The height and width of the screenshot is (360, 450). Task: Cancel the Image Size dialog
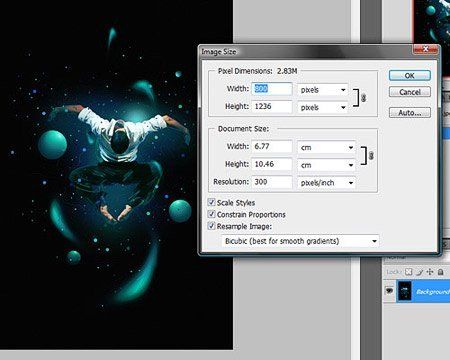pyautogui.click(x=410, y=92)
